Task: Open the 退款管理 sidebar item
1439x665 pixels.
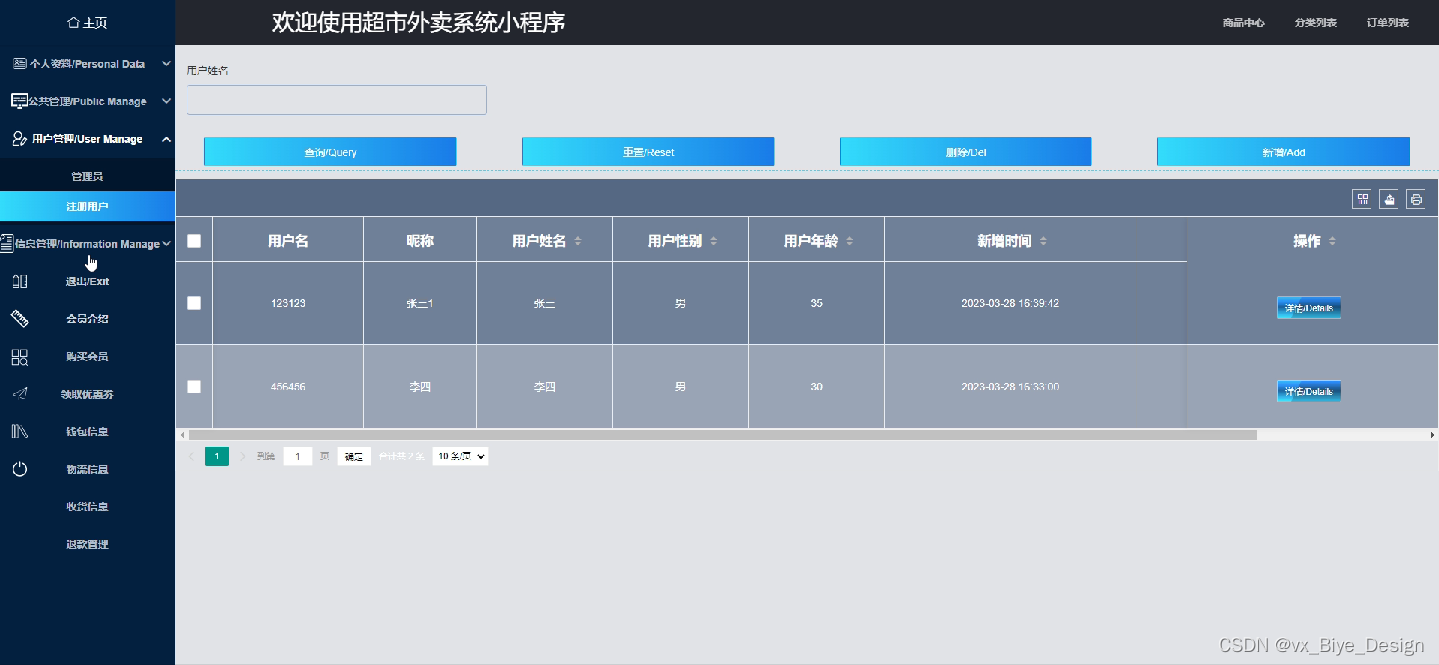Action: (87, 544)
